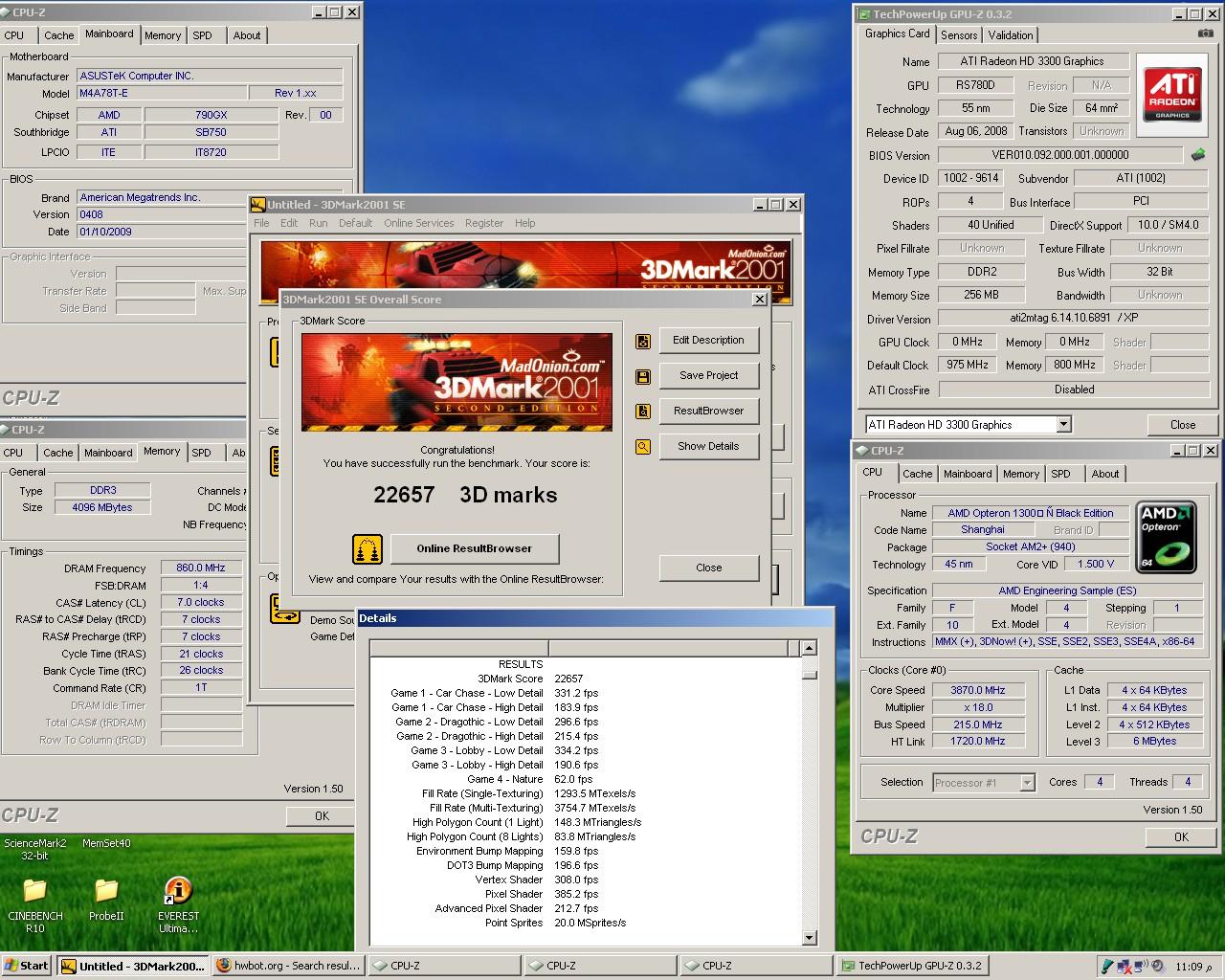This screenshot has height=980, width=1225.
Task: Switch to CPU tab in Memory CPU-Z window
Action: [x=13, y=453]
